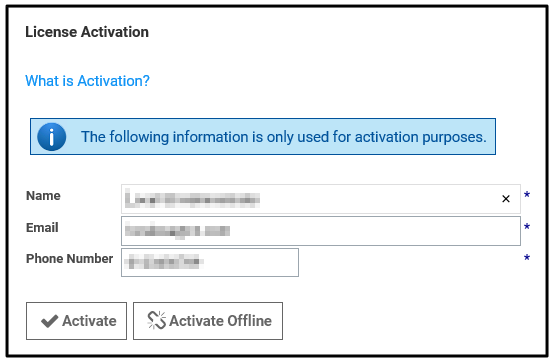Clear the Name field with the X icon
The width and height of the screenshot is (553, 364).
click(506, 199)
